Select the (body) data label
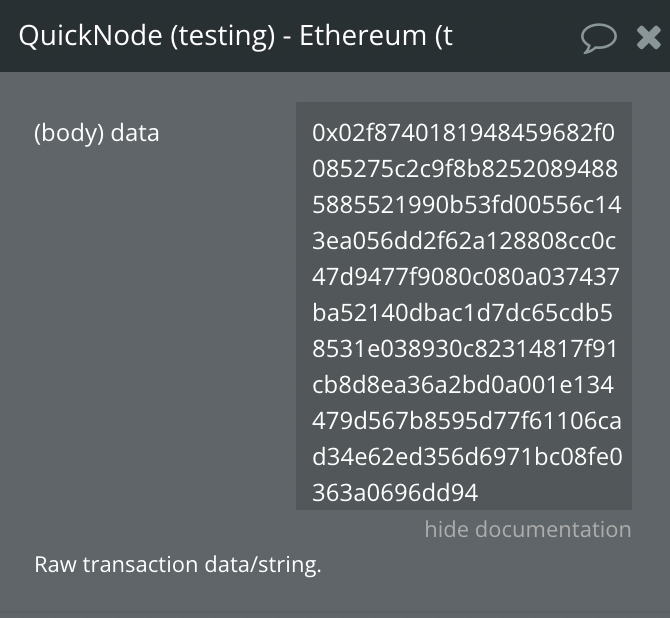This screenshot has width=670, height=618. coord(97,133)
